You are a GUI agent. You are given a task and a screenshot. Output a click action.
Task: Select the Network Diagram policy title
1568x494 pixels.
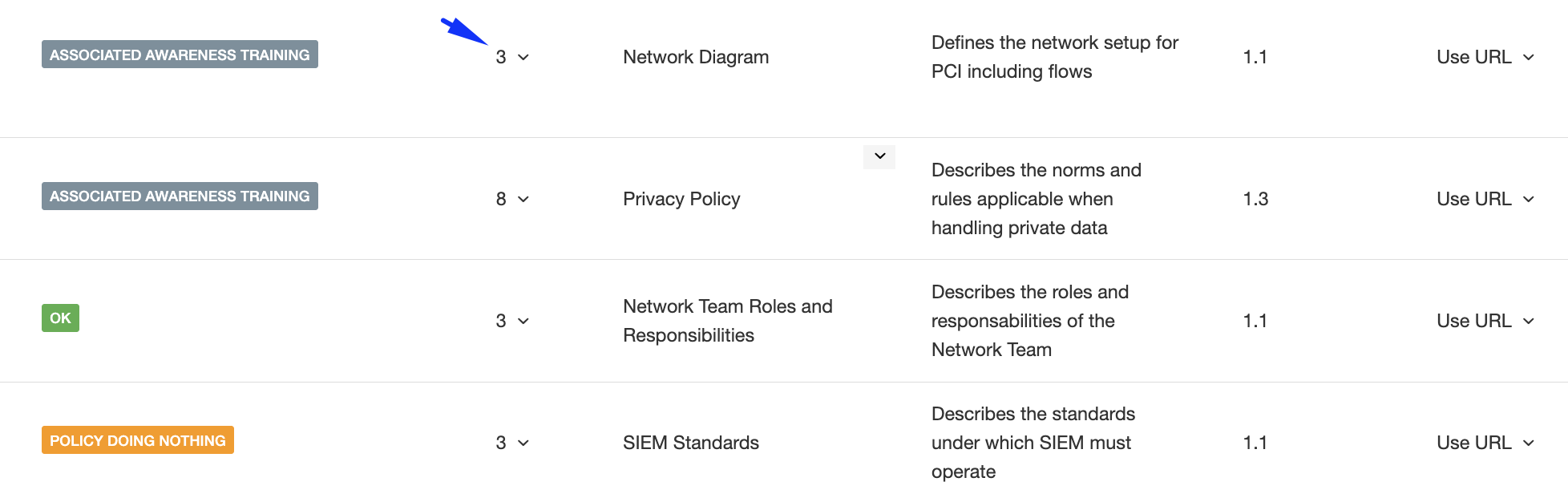696,57
